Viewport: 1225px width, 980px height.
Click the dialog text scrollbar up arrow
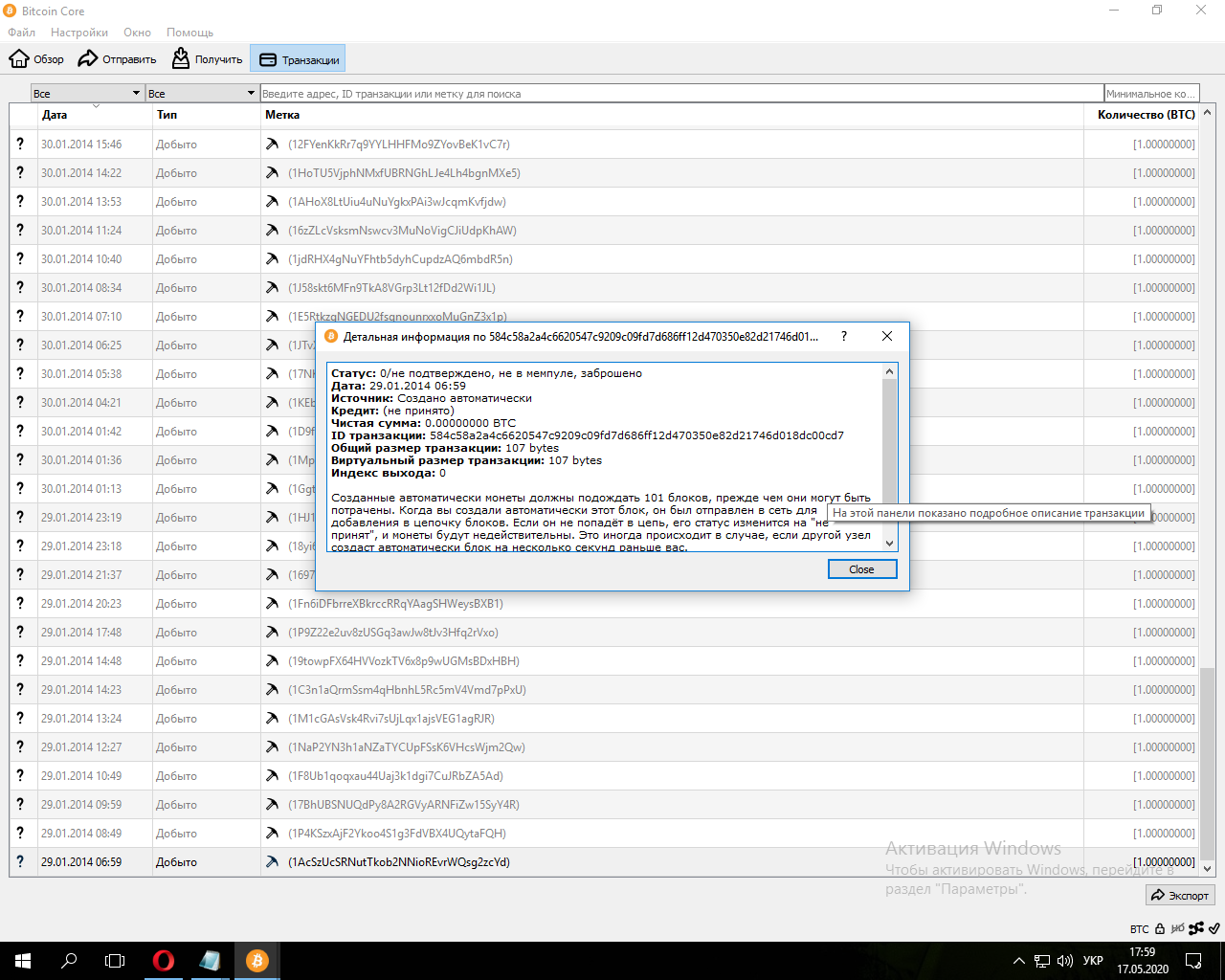890,371
